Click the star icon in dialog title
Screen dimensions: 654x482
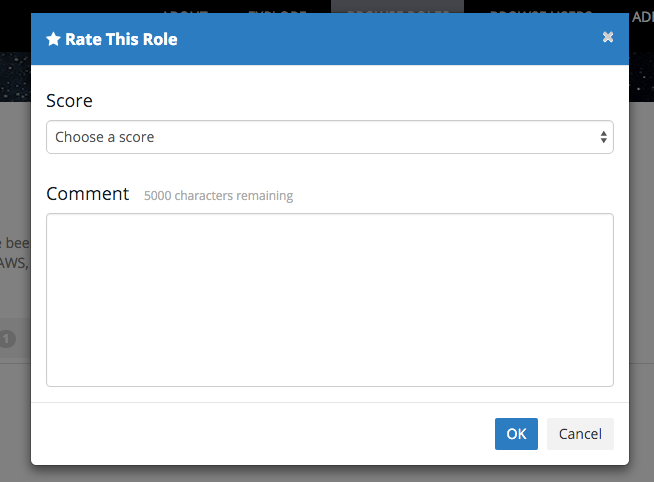click(54, 39)
